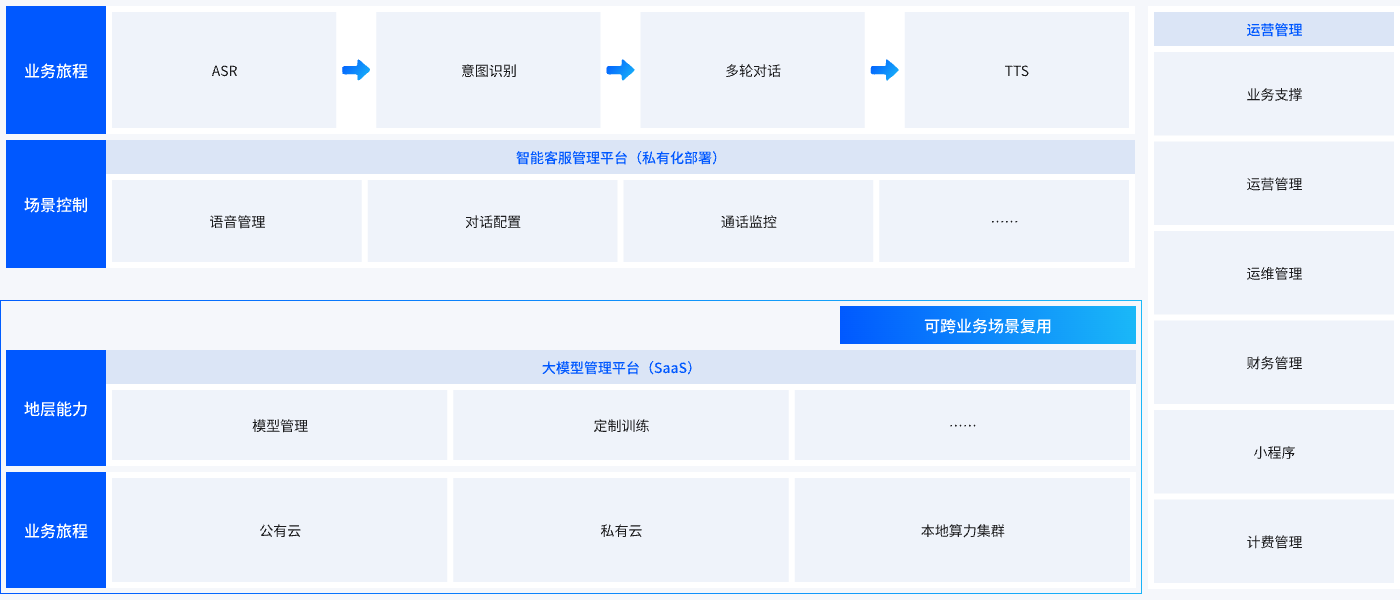Click the 场景控制 blue label
This screenshot has height=600, width=1400.
tap(56, 204)
